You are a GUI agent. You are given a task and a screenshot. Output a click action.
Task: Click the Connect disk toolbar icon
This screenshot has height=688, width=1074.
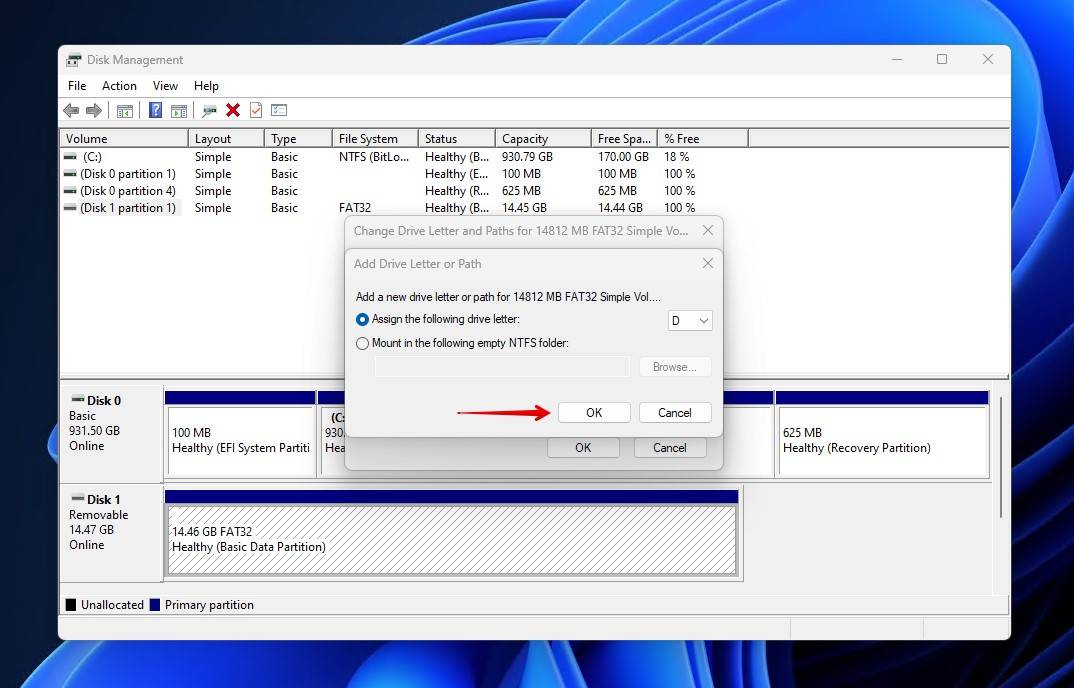[x=210, y=110]
